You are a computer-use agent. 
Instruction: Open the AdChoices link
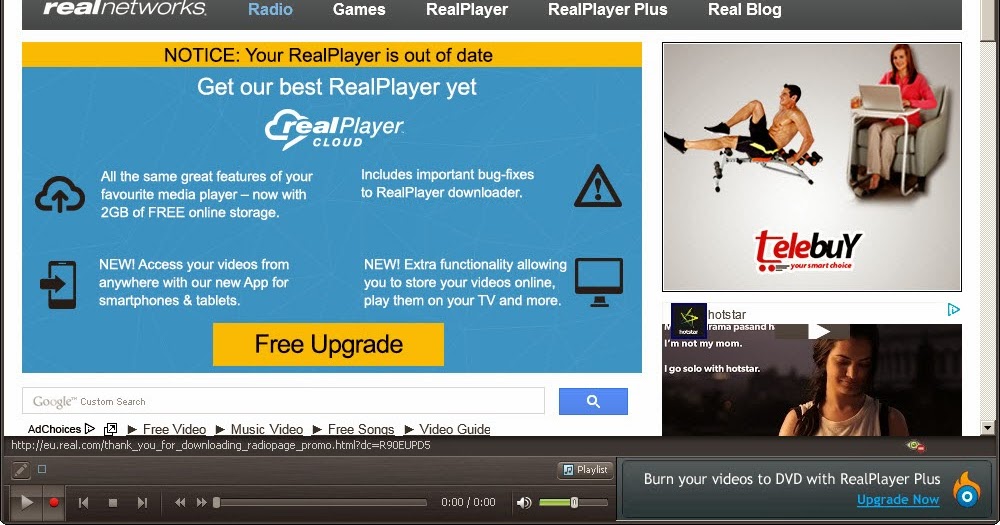pyautogui.click(x=61, y=429)
